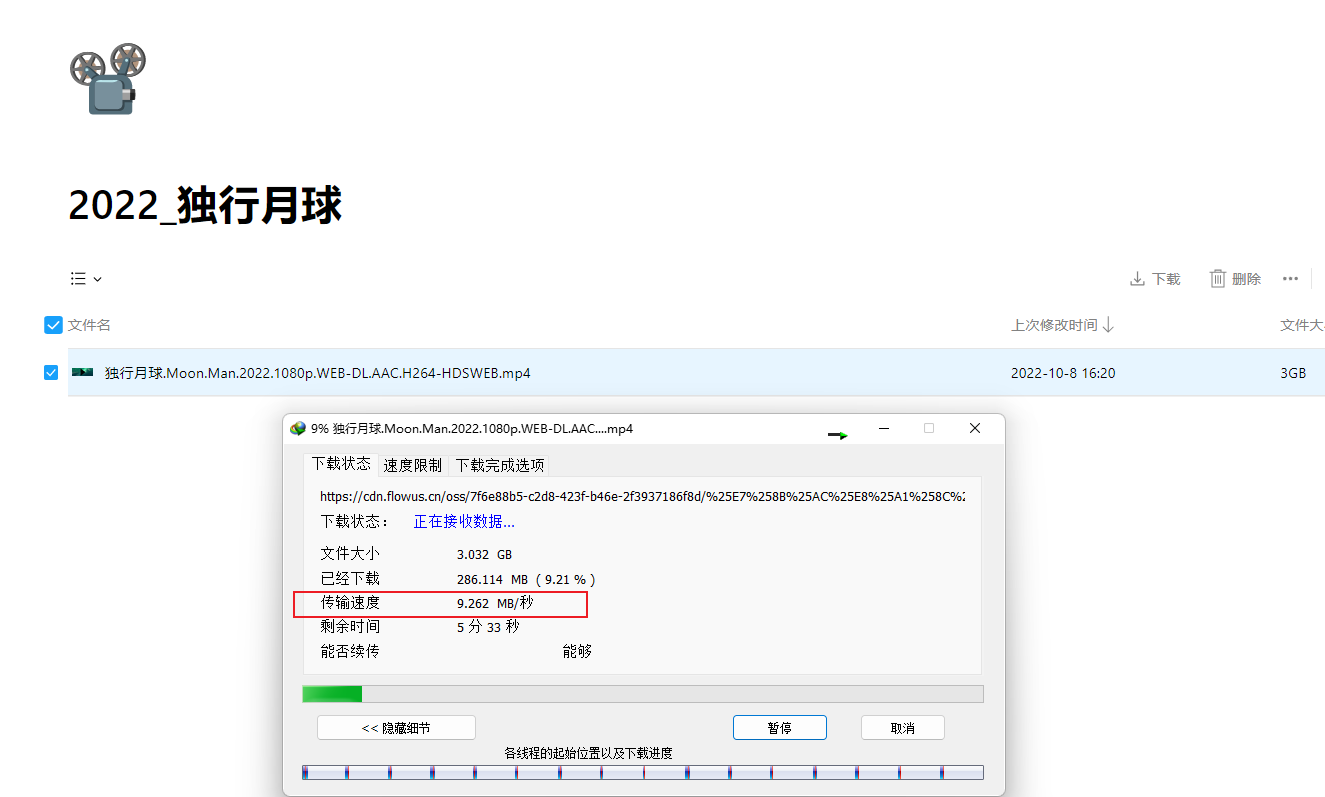The width and height of the screenshot is (1325, 797).
Task: Toggle the select-all checkbox beside 文件名
Action: (54, 325)
